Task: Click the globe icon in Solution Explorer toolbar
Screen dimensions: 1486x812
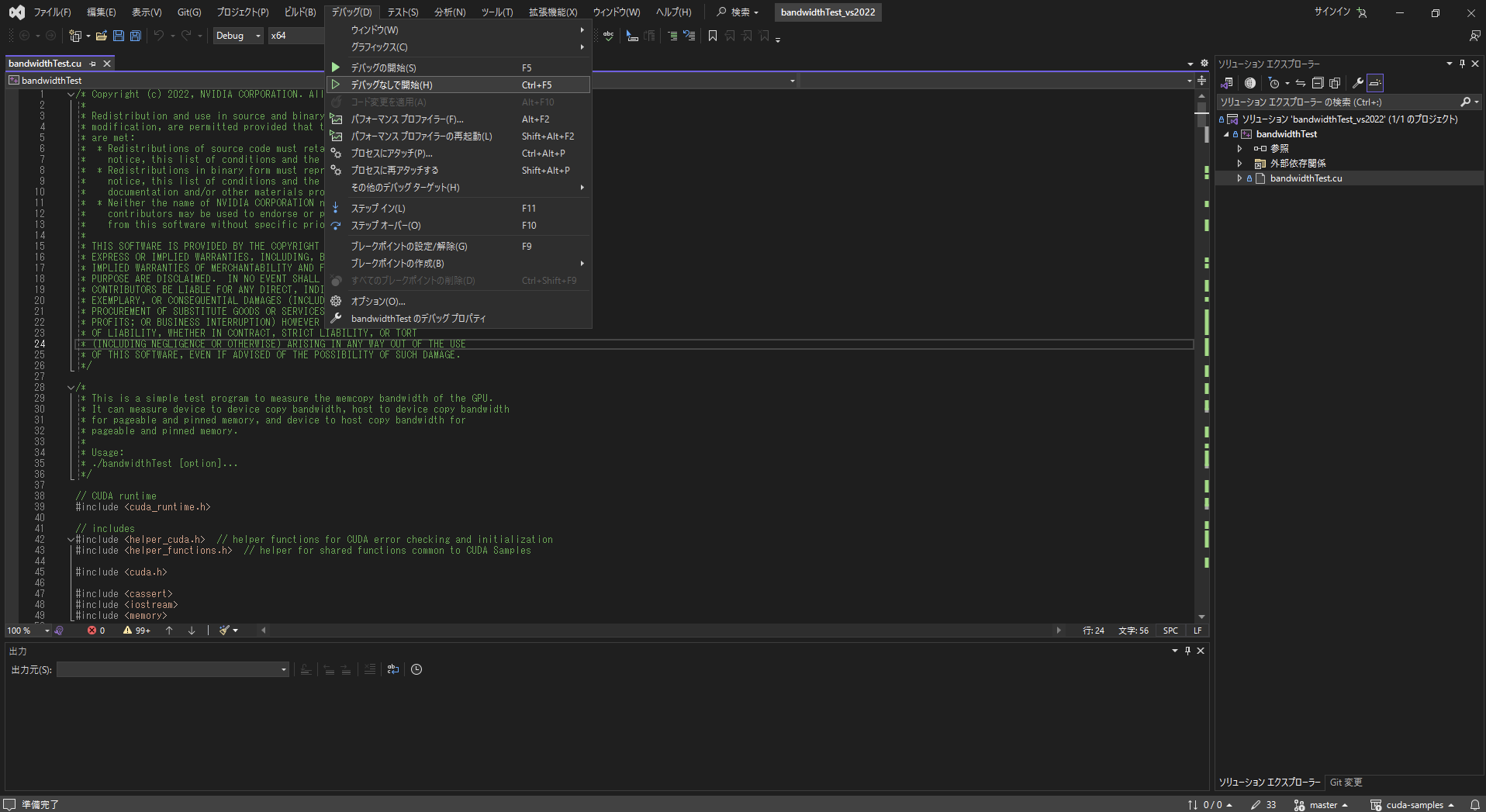Action: pos(1250,83)
